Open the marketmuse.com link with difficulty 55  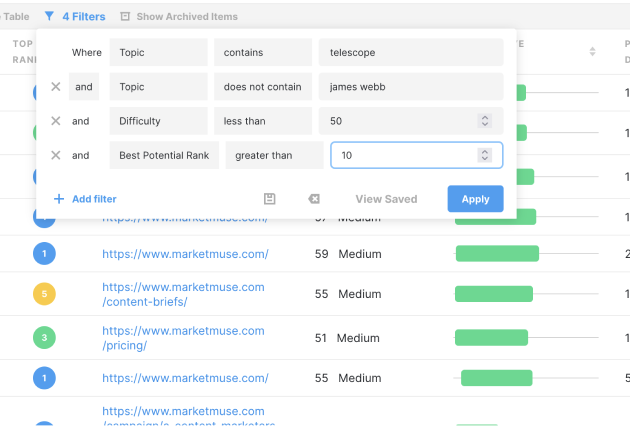click(185, 378)
